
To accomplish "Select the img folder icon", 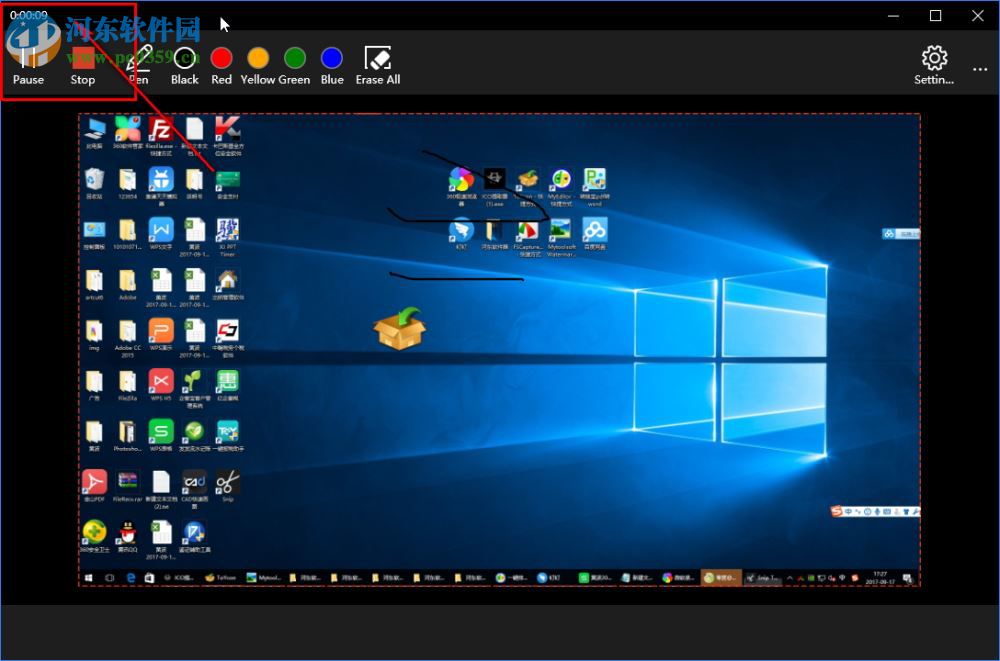I will coord(94,335).
